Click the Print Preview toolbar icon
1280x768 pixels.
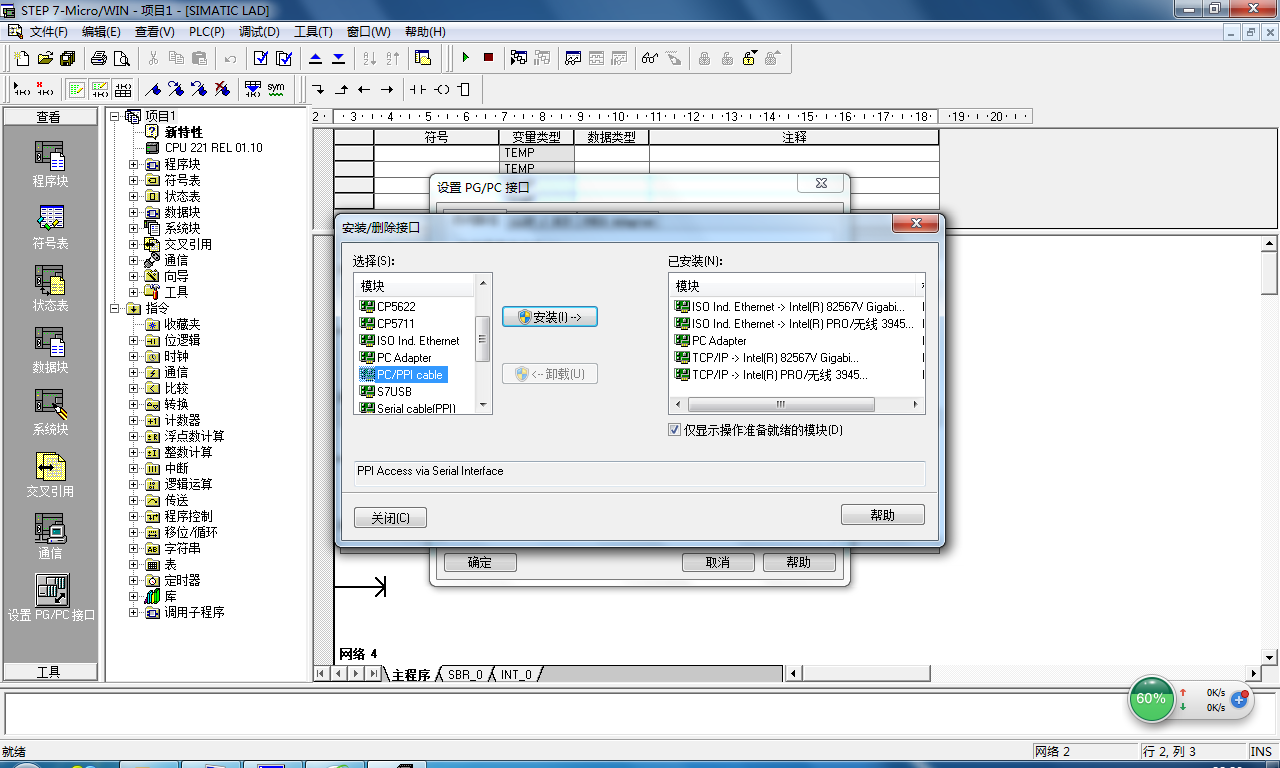click(121, 58)
